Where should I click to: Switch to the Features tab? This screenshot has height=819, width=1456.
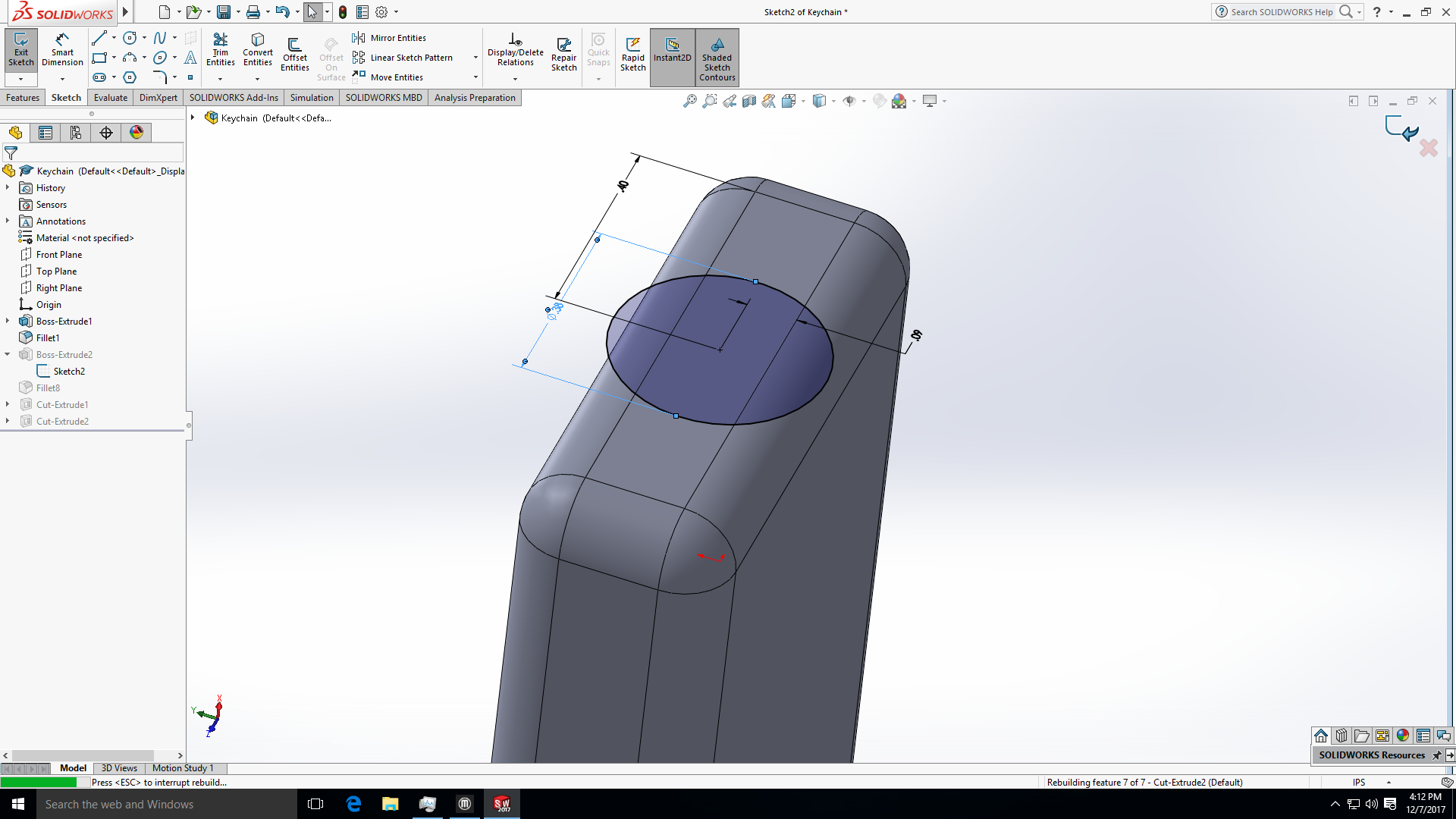click(23, 97)
